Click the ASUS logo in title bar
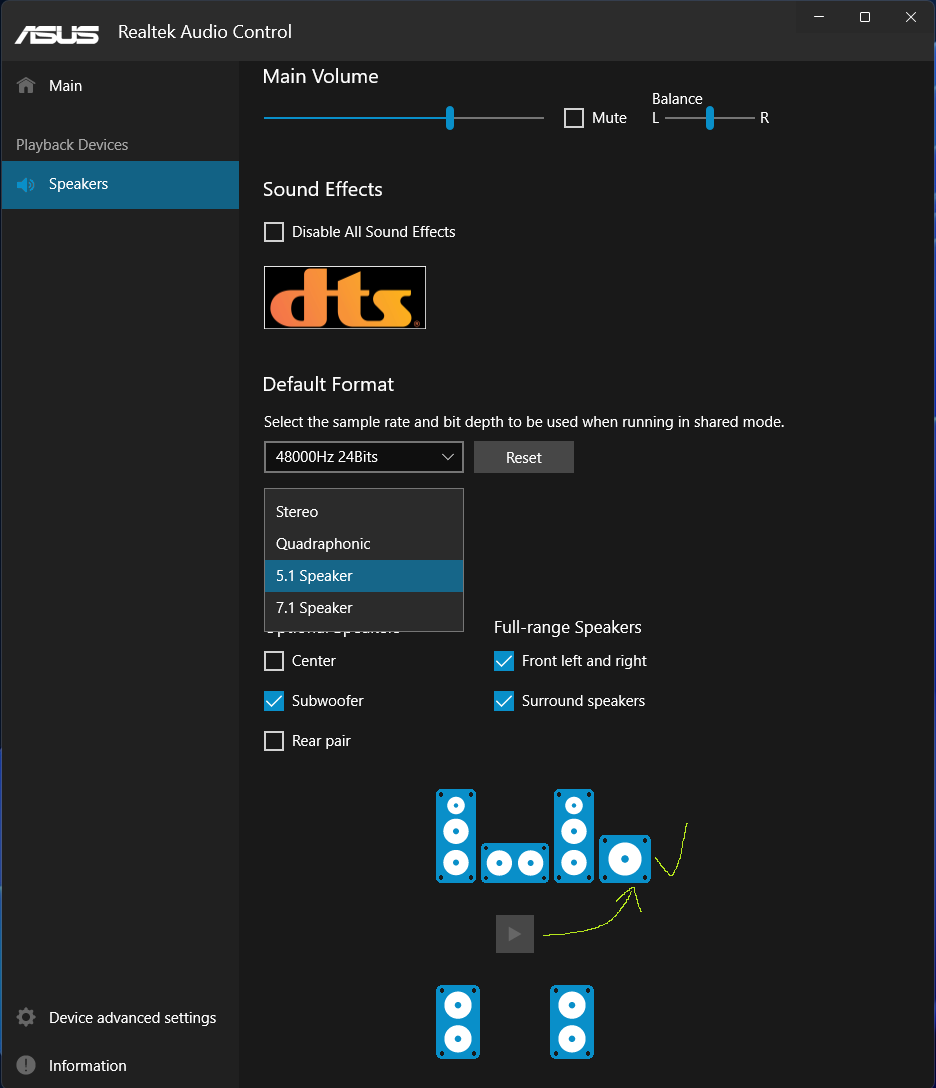This screenshot has height=1088, width=936. (57, 34)
